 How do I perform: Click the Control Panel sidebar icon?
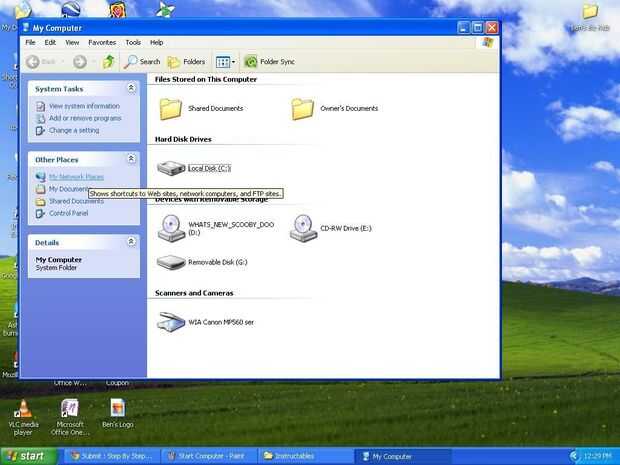40,214
